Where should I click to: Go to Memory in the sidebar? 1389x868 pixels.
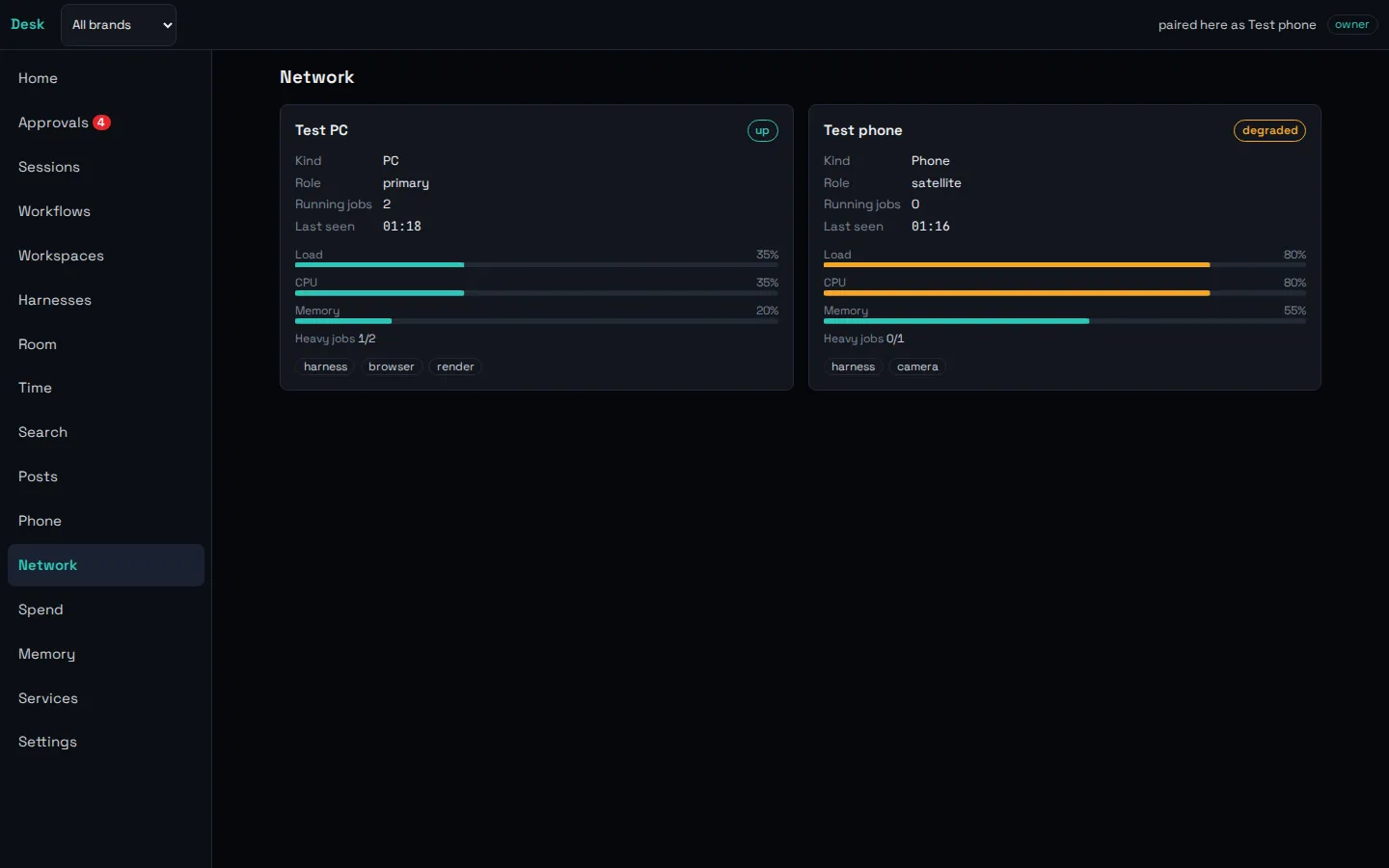pos(106,654)
